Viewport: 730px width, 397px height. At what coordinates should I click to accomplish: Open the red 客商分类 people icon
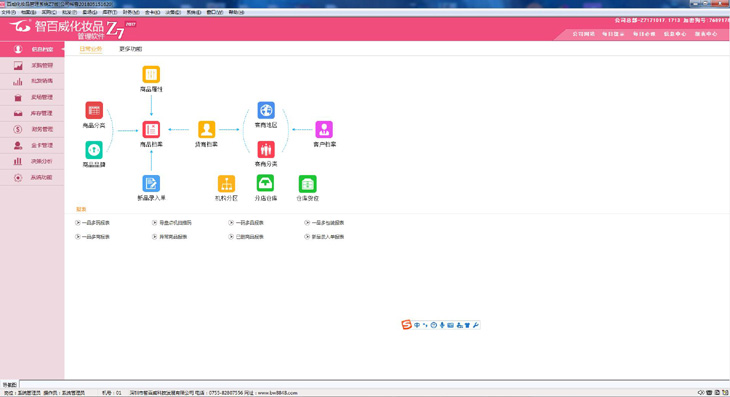click(266, 149)
